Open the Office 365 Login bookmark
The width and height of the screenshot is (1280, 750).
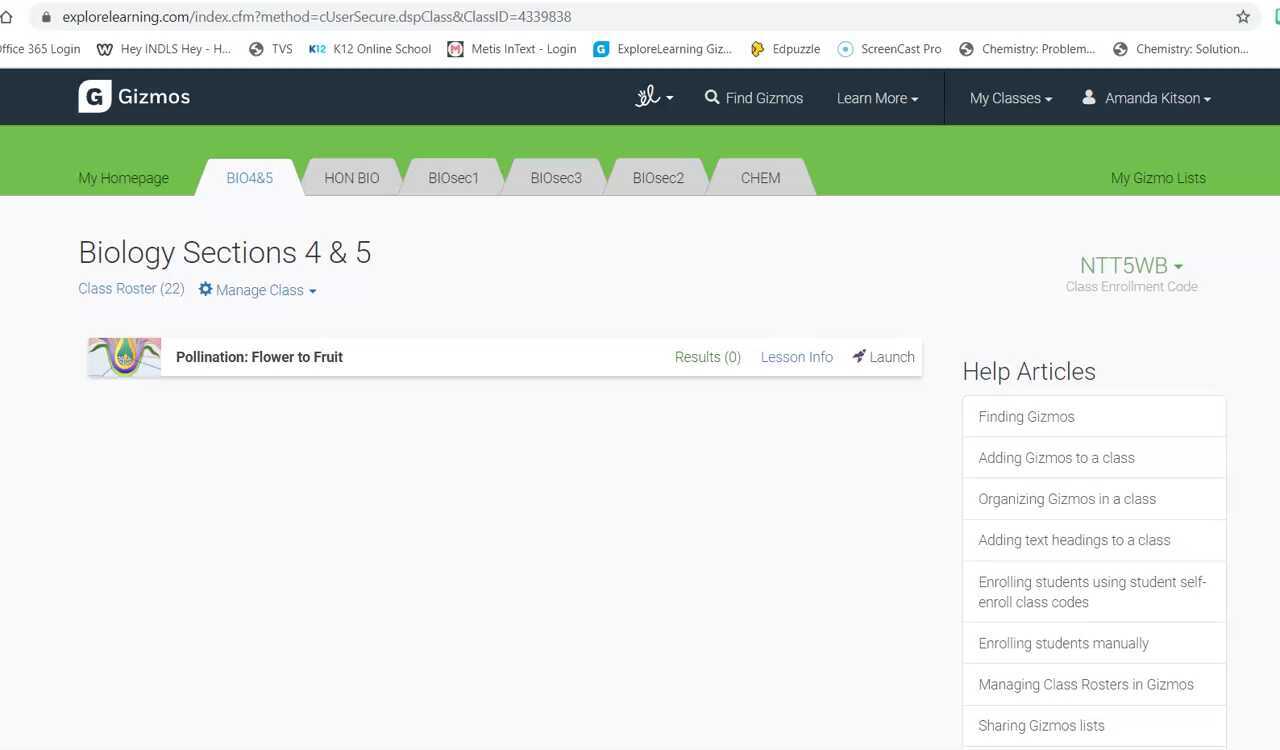coord(40,49)
